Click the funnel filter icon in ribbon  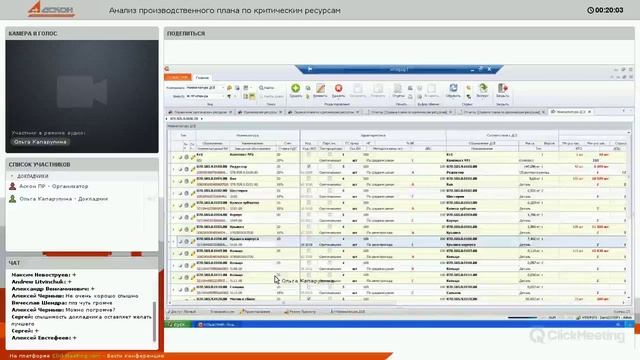point(229,96)
